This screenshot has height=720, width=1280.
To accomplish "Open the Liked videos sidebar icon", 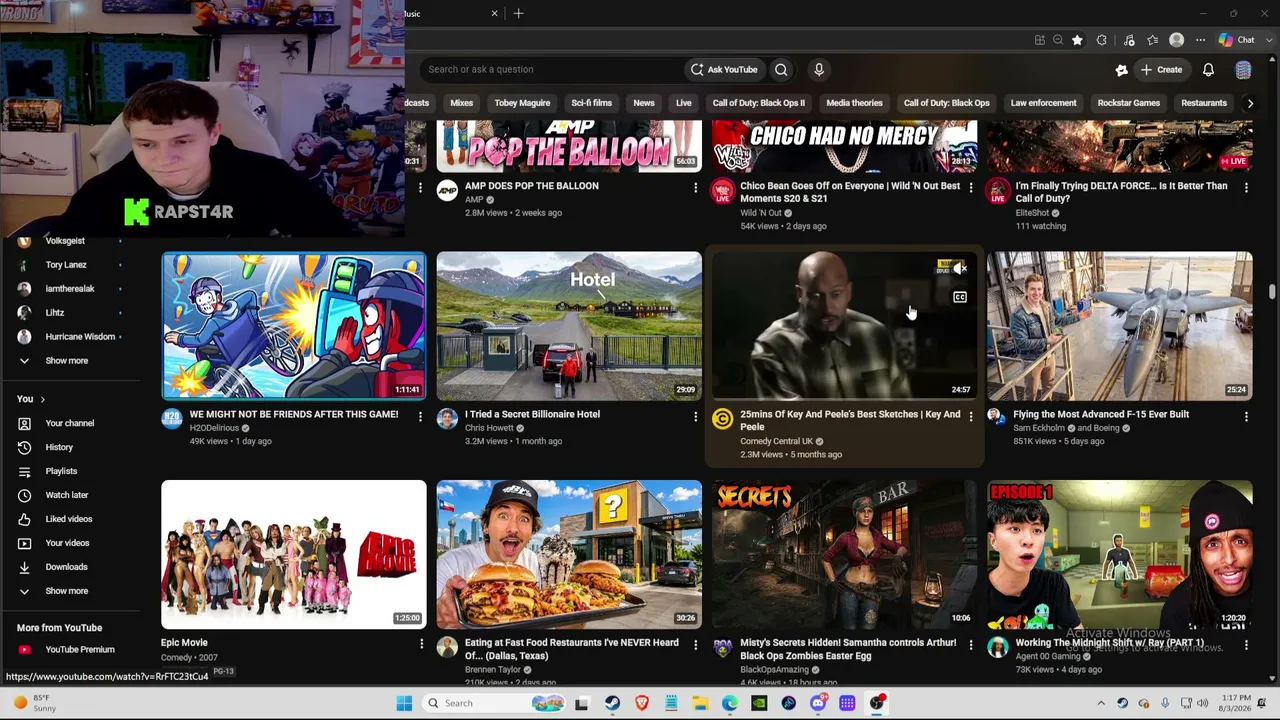I will 24,519.
